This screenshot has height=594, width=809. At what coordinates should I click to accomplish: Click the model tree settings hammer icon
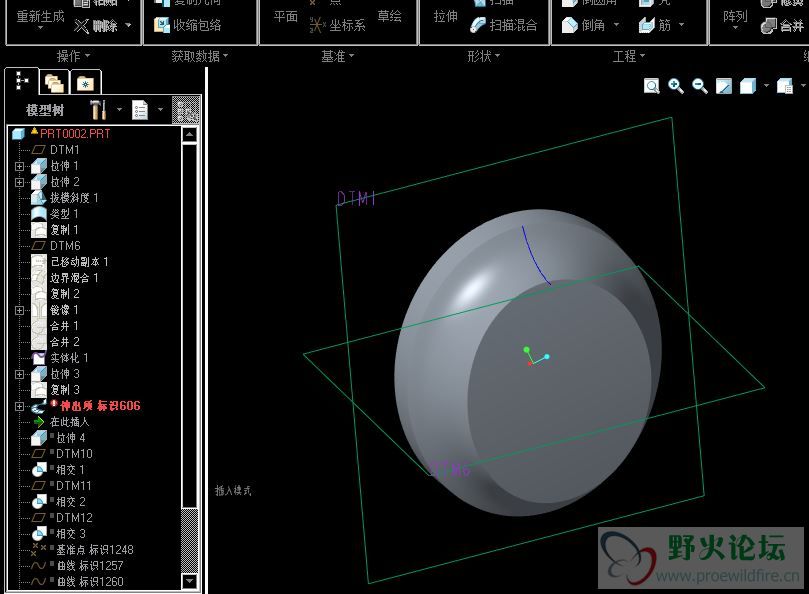click(x=98, y=109)
